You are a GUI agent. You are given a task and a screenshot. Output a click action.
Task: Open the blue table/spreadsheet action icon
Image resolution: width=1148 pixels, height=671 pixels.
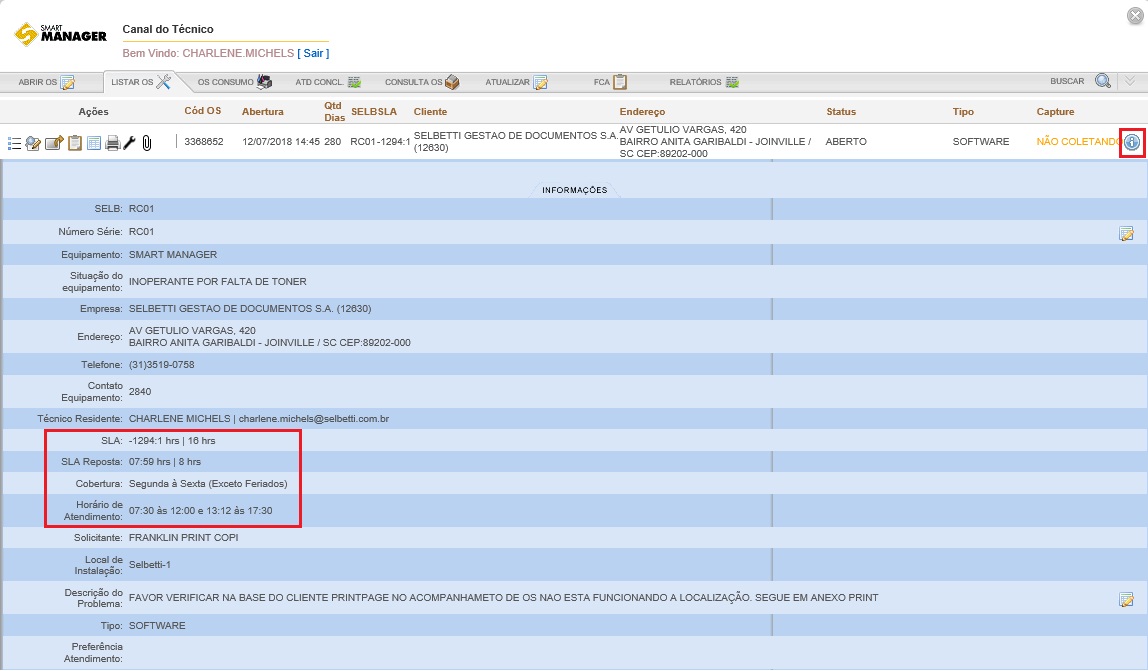(94, 143)
